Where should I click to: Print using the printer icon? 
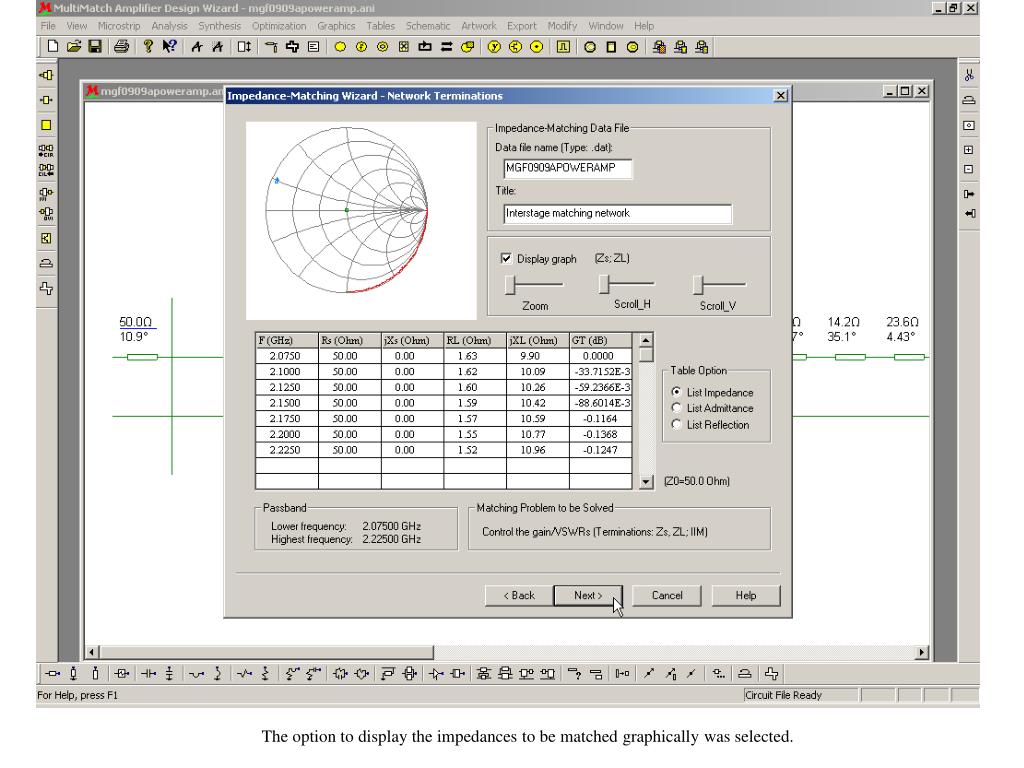click(121, 46)
